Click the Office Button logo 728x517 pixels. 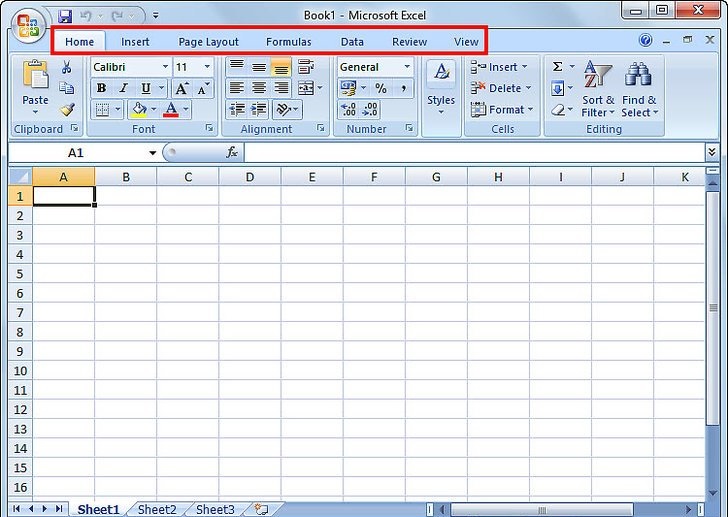(28, 26)
